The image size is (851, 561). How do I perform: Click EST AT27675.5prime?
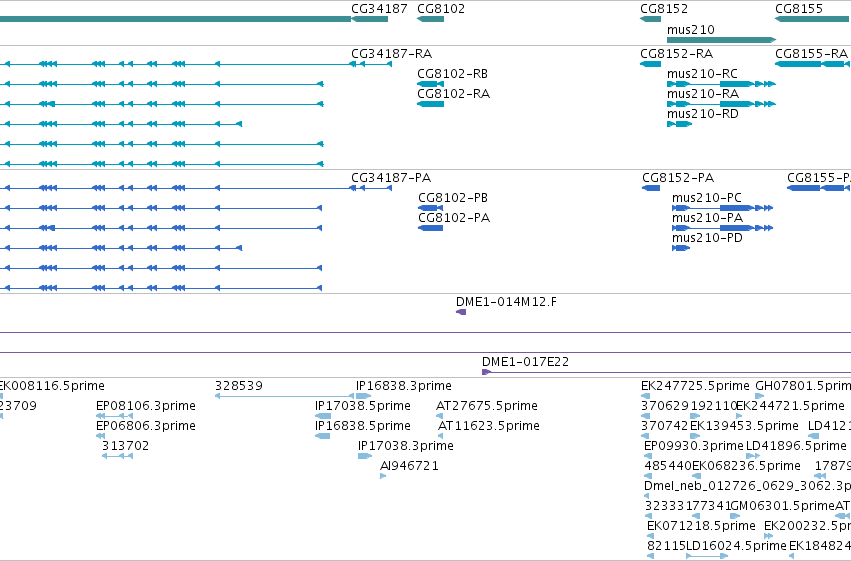coord(439,416)
